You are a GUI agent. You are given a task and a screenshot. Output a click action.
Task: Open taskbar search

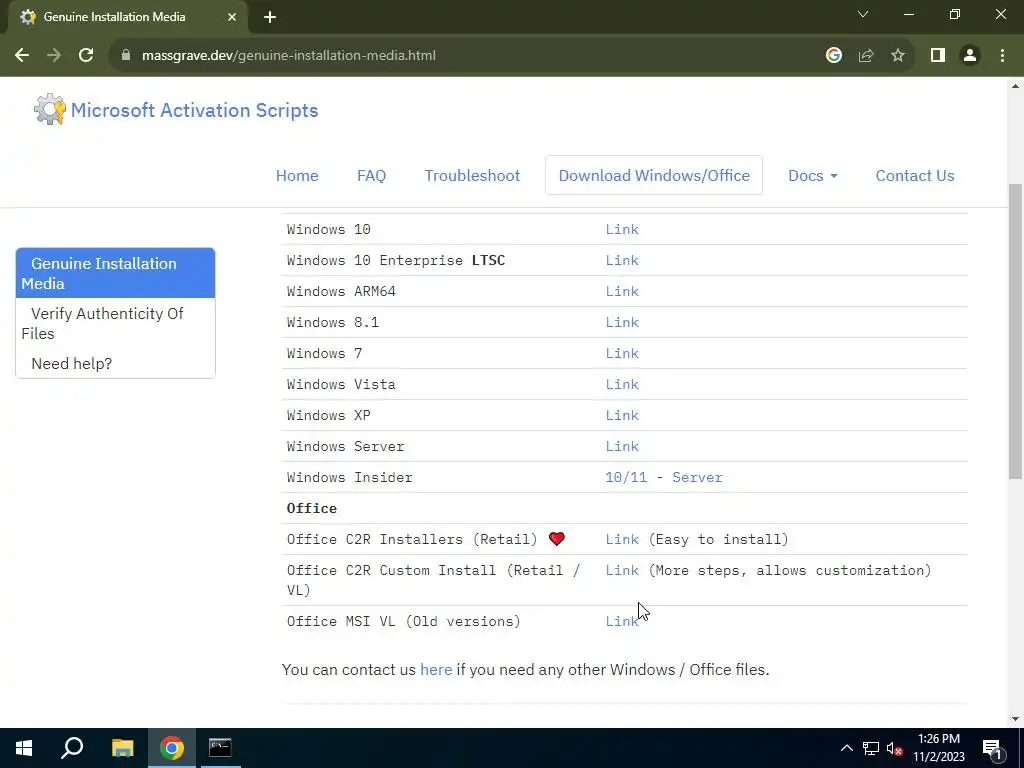pyautogui.click(x=72, y=748)
